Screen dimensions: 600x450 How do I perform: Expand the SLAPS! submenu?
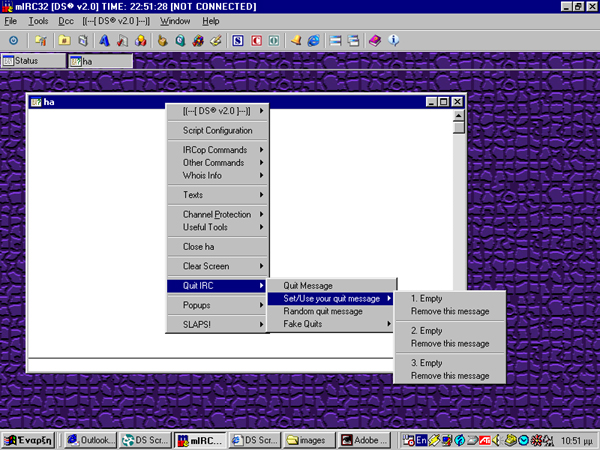pyautogui.click(x=217, y=324)
